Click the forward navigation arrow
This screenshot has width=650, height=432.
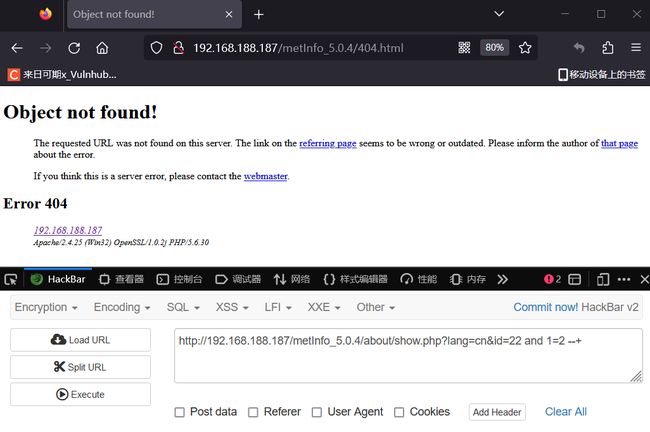click(x=46, y=48)
